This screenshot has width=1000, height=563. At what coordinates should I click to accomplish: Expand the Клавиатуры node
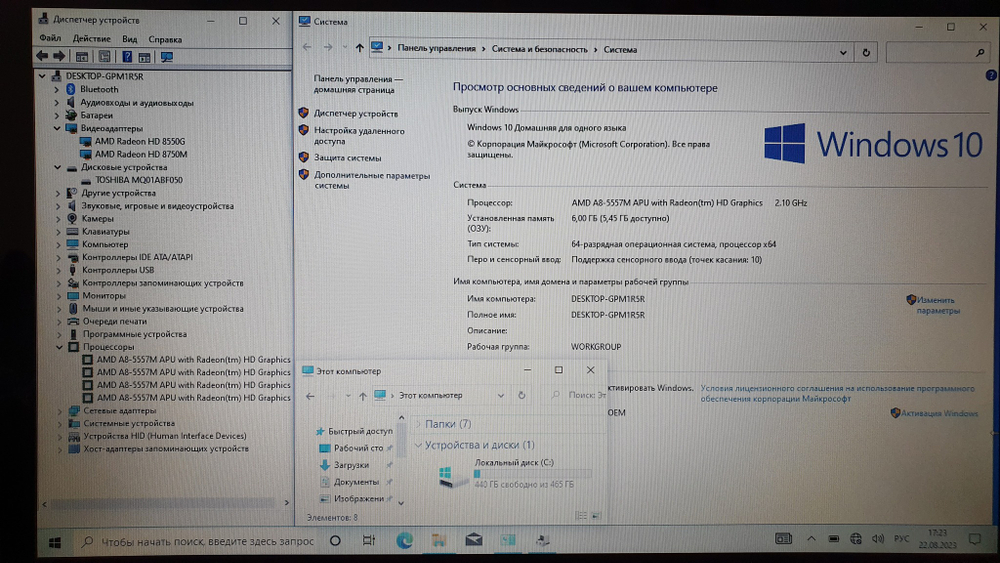(x=58, y=231)
